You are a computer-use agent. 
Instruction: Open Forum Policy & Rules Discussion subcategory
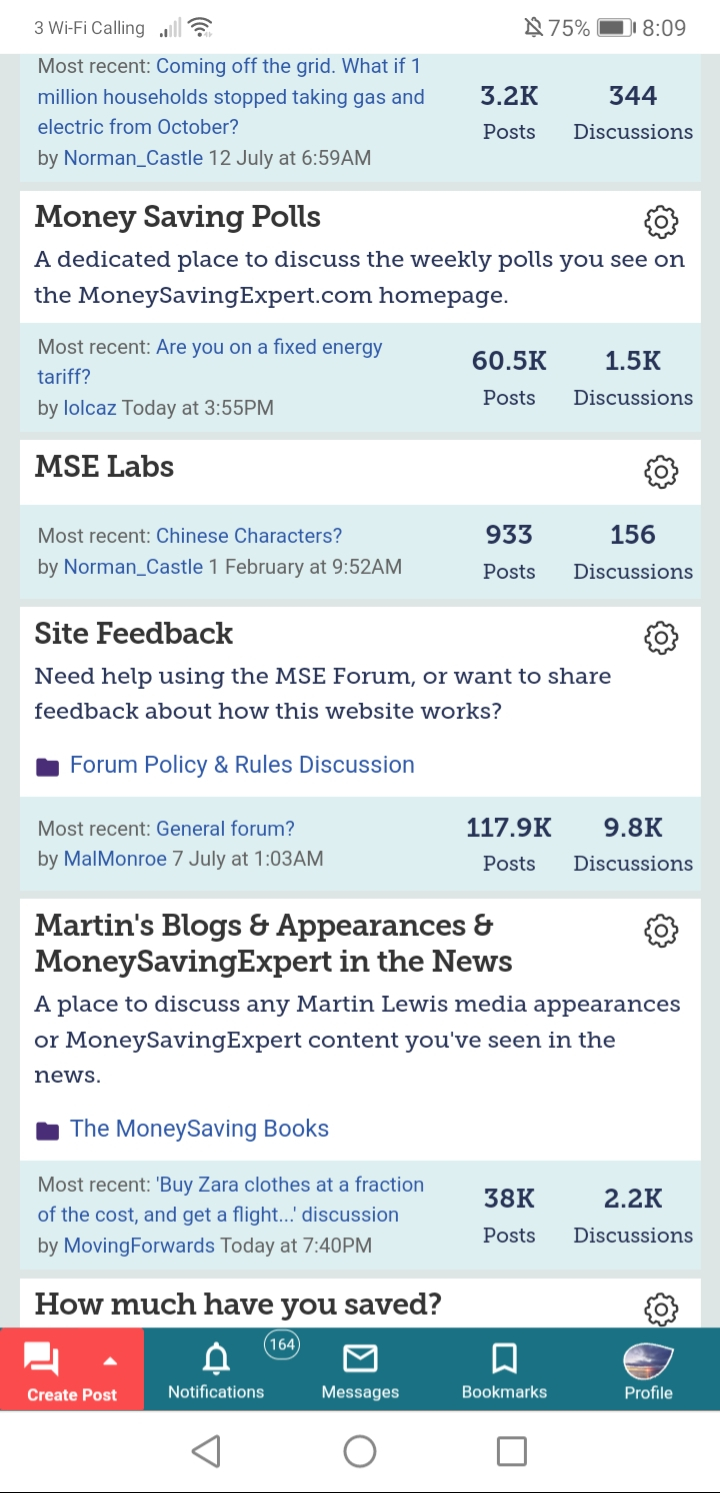click(x=242, y=765)
